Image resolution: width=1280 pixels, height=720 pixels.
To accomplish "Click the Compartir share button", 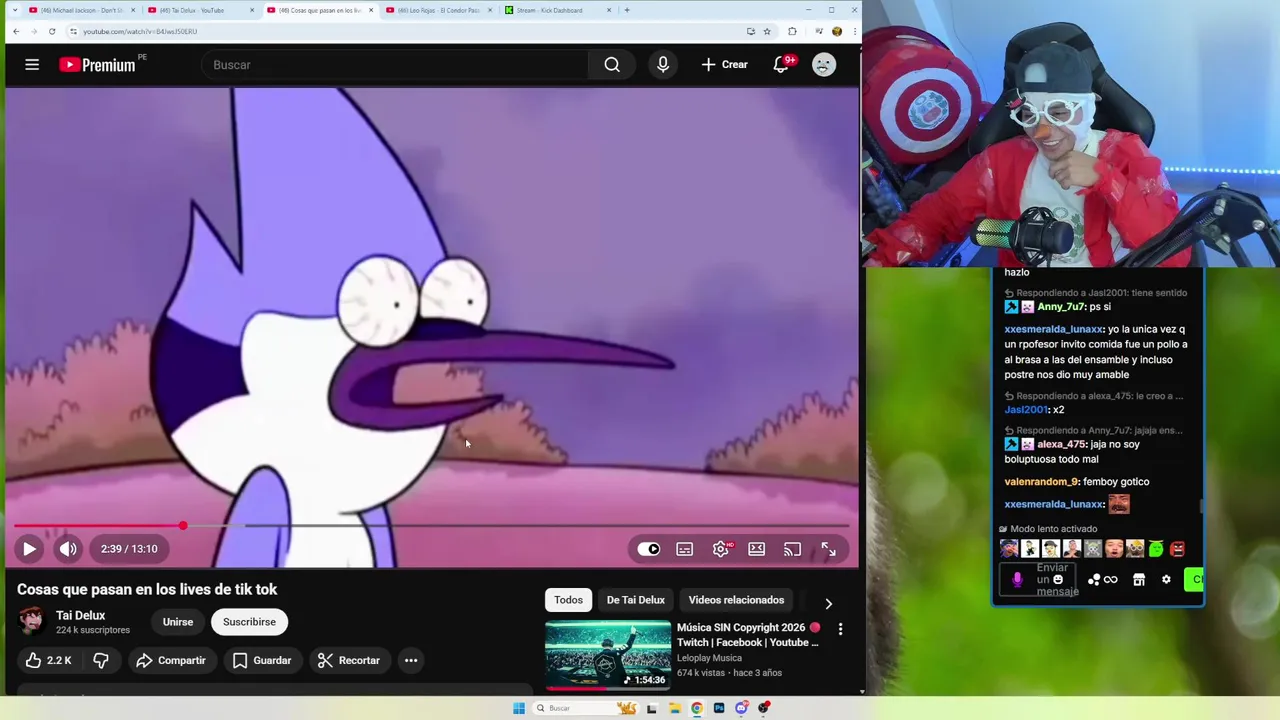I will point(170,660).
